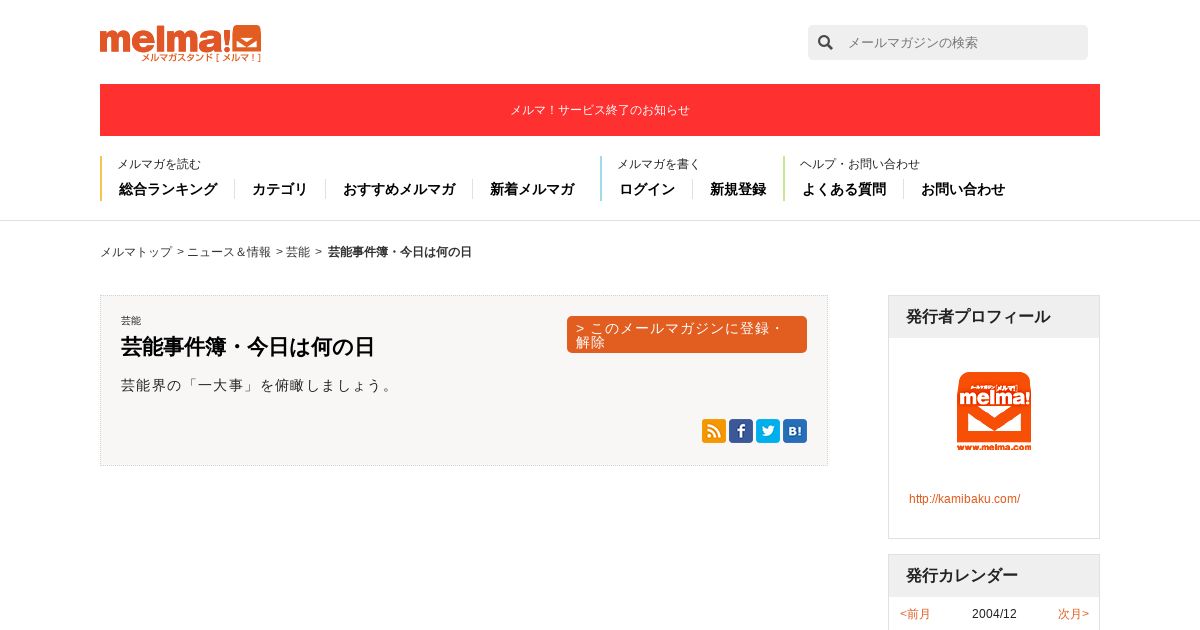Go to メルマトップ breadcrumb
Image resolution: width=1200 pixels, height=630 pixels.
tap(136, 252)
